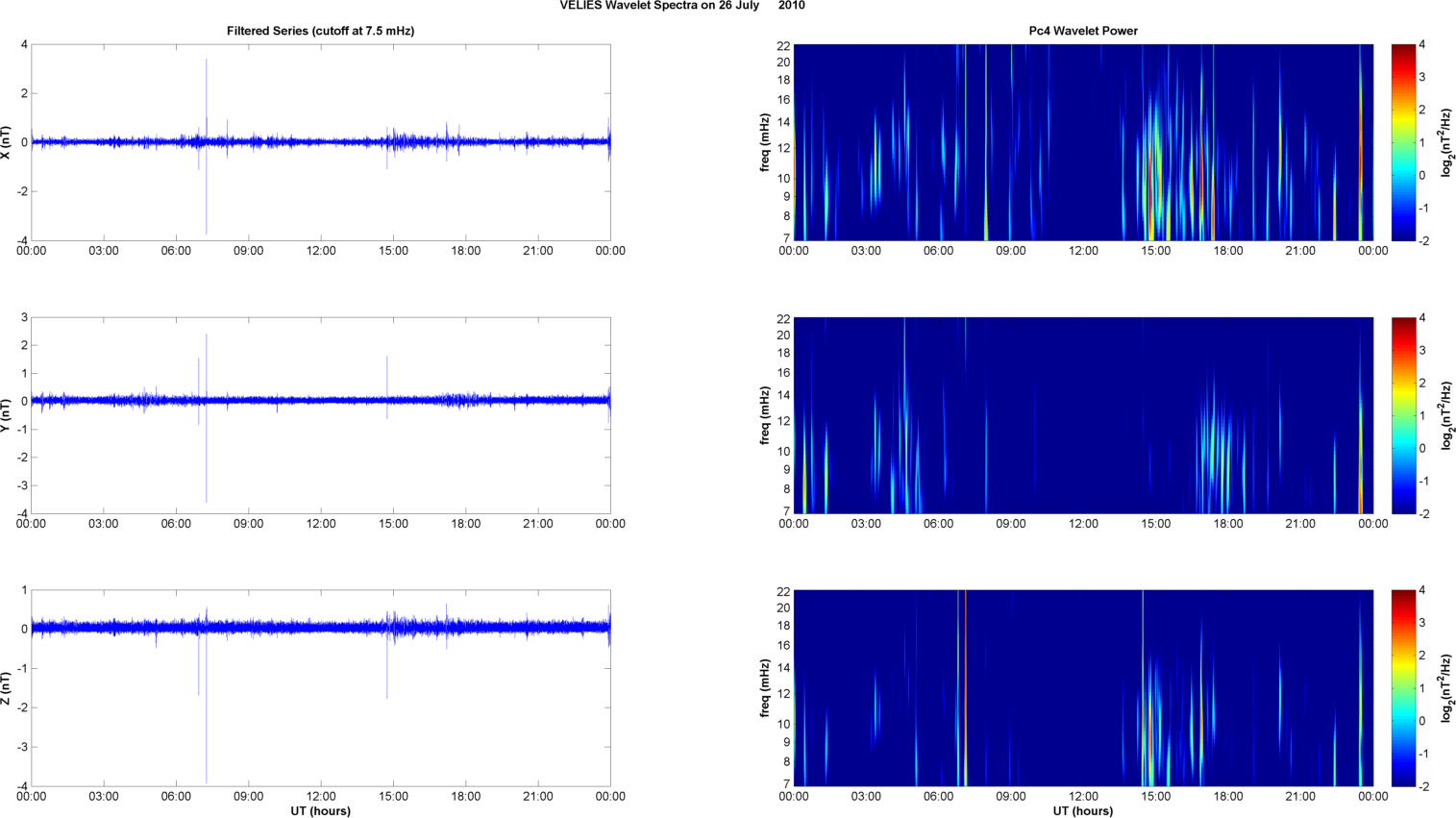Viewport: 1456px width, 818px height.
Task: Click the large X component spike near 07:00
Action: [x=206, y=146]
